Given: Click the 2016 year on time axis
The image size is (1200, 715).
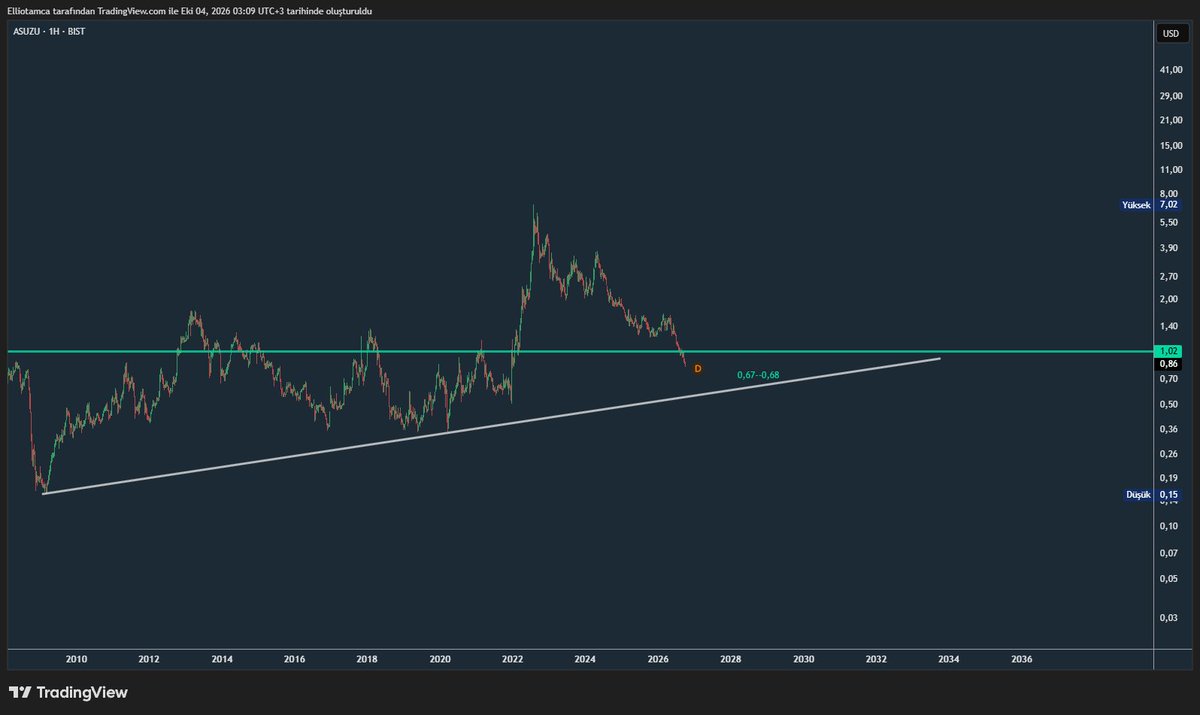Looking at the screenshot, I should pos(294,659).
